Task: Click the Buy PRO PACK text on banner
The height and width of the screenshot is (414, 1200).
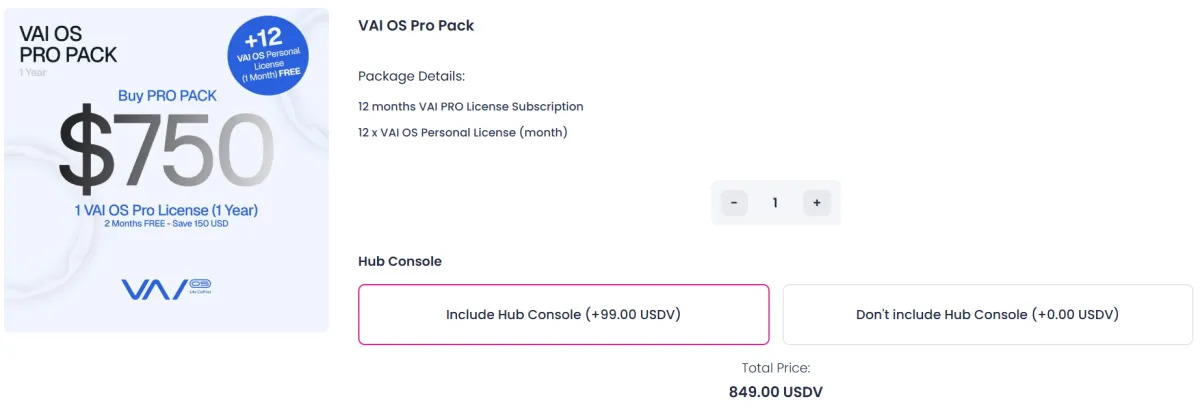Action: (x=167, y=96)
